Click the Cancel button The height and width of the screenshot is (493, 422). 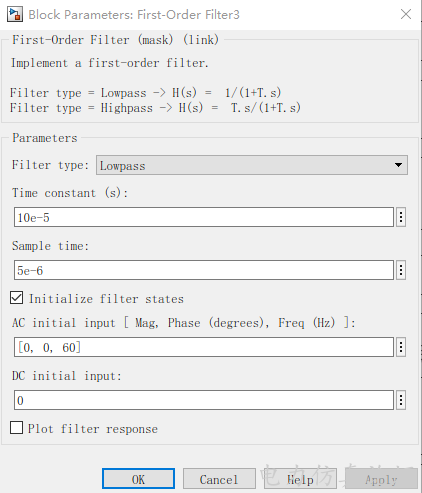(219, 479)
